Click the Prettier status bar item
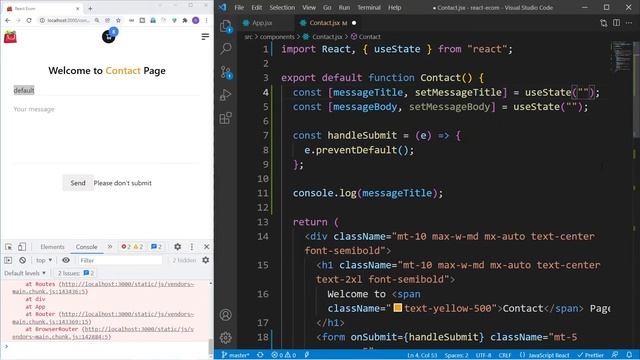The width and height of the screenshot is (640, 360). point(590,355)
